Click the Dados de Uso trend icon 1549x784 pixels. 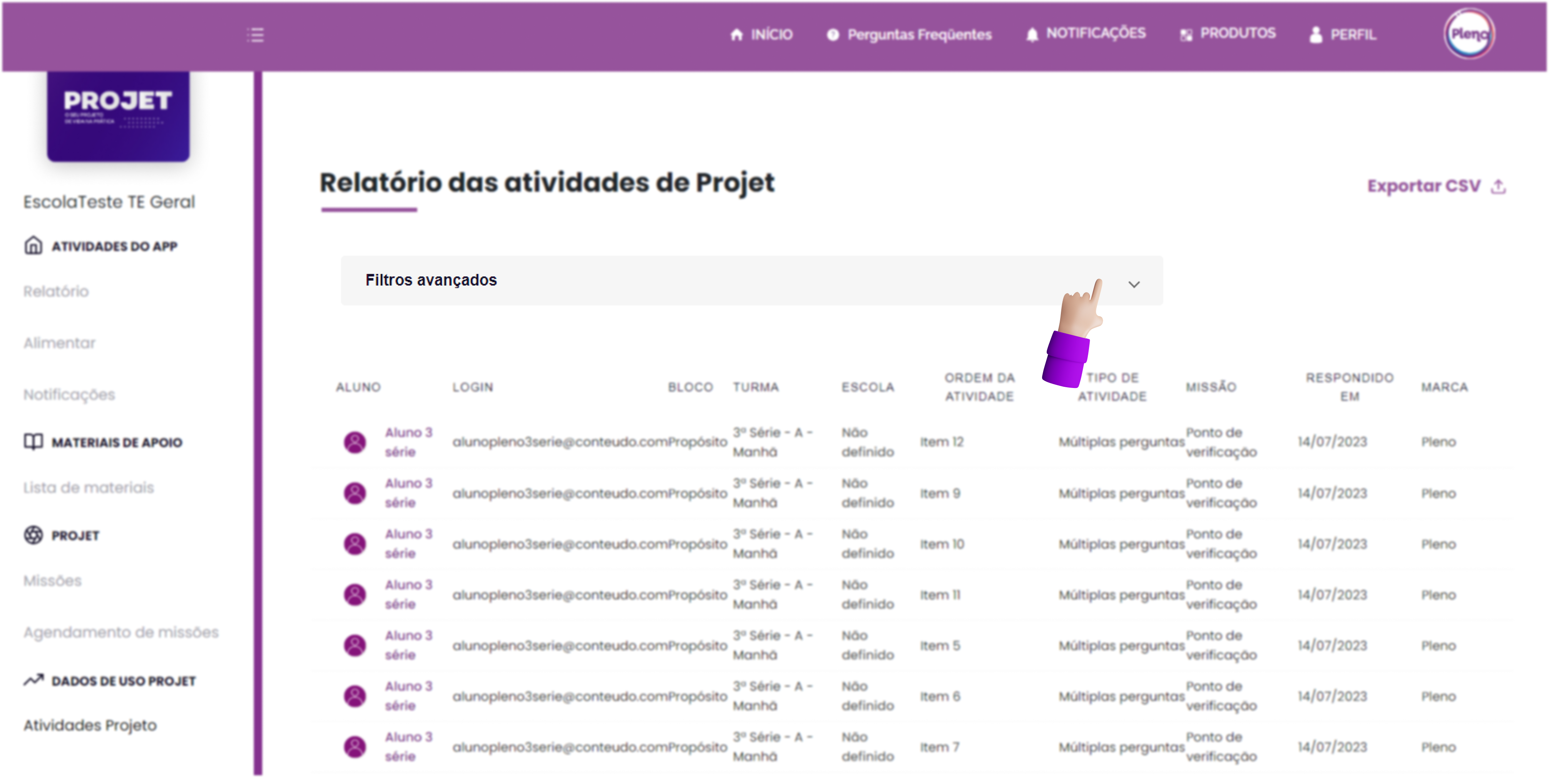coord(33,680)
